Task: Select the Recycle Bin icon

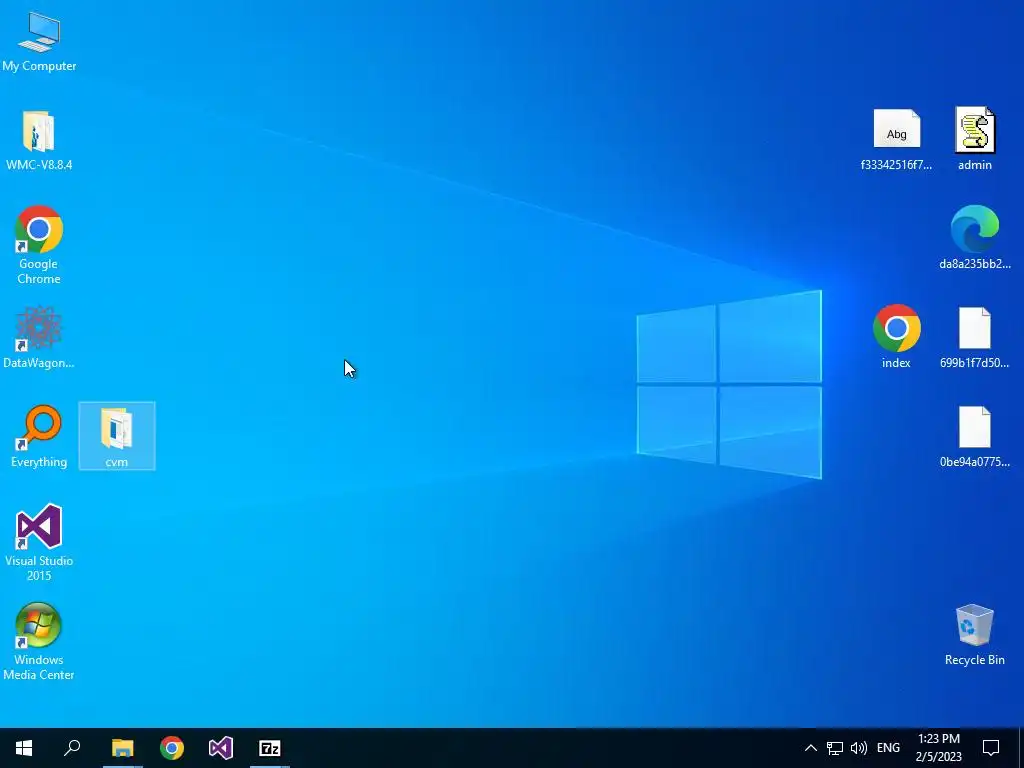Action: (975, 635)
